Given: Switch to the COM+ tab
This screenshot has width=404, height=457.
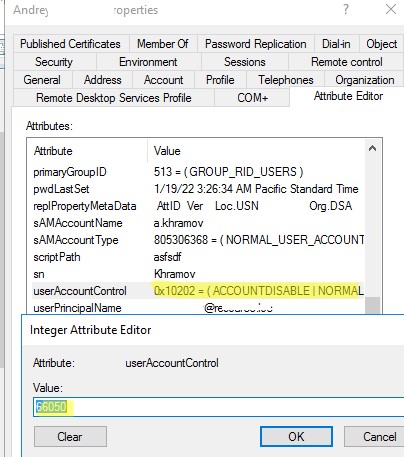Looking at the screenshot, I should pyautogui.click(x=252, y=98).
